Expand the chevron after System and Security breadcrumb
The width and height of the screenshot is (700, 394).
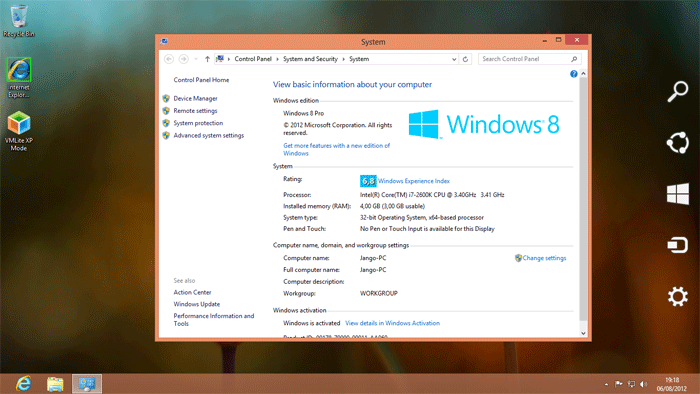coord(344,59)
